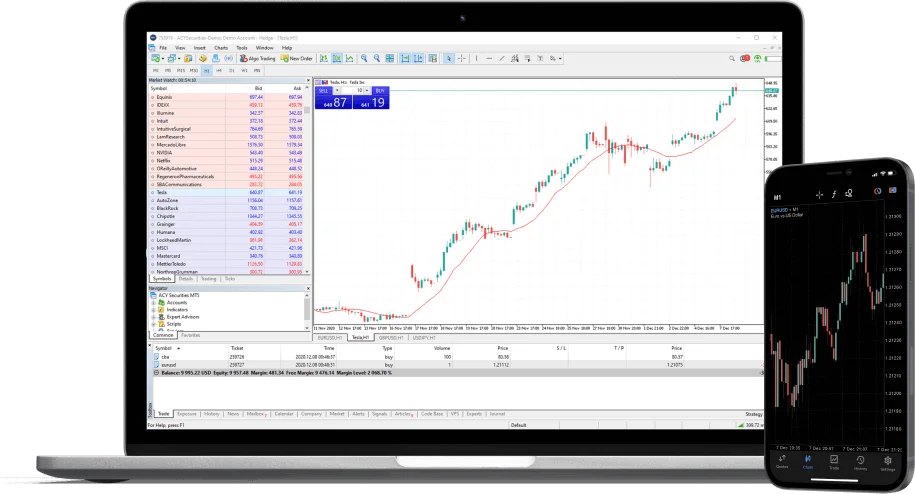Click the zoom in magnifier icon
Screen dimensions: 915x494
[x=363, y=58]
